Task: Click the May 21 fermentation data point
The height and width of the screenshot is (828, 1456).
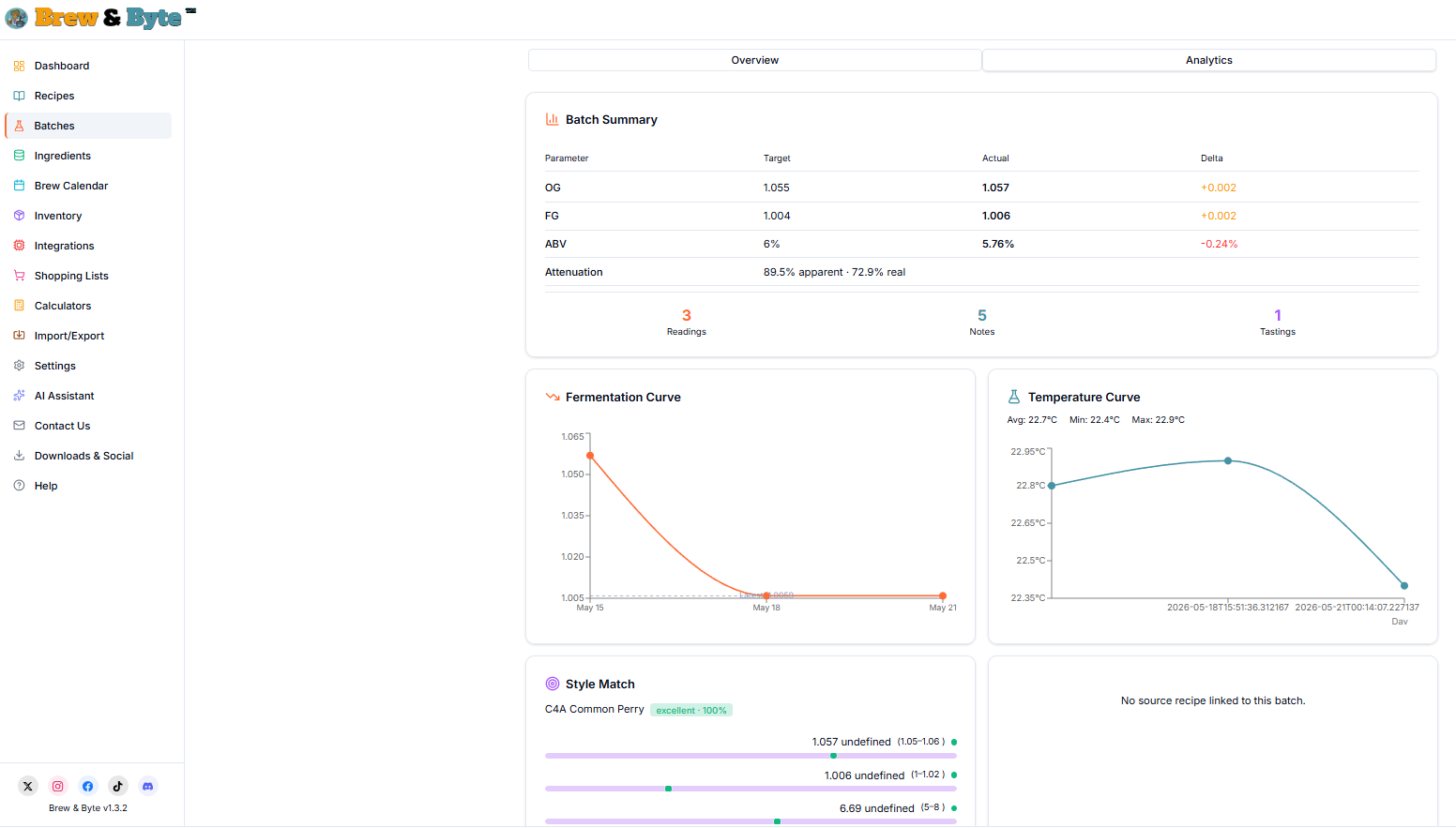Action: pyautogui.click(x=943, y=595)
